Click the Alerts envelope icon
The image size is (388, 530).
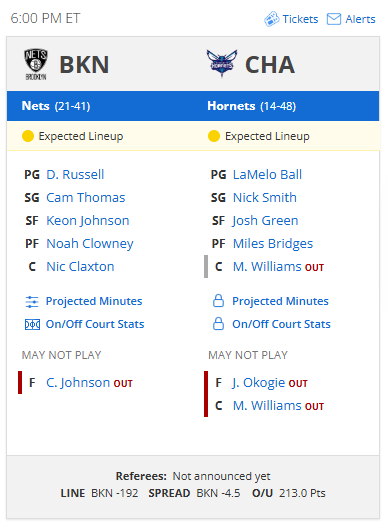[334, 19]
